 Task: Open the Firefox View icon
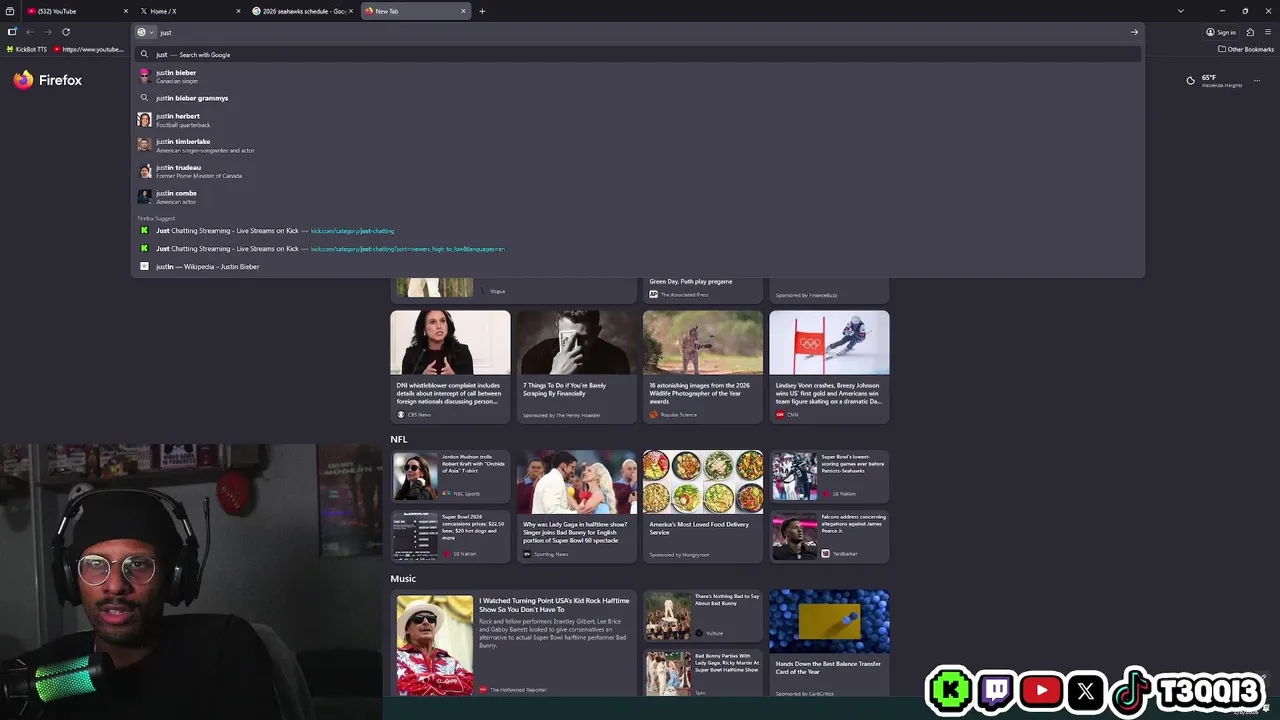9,11
